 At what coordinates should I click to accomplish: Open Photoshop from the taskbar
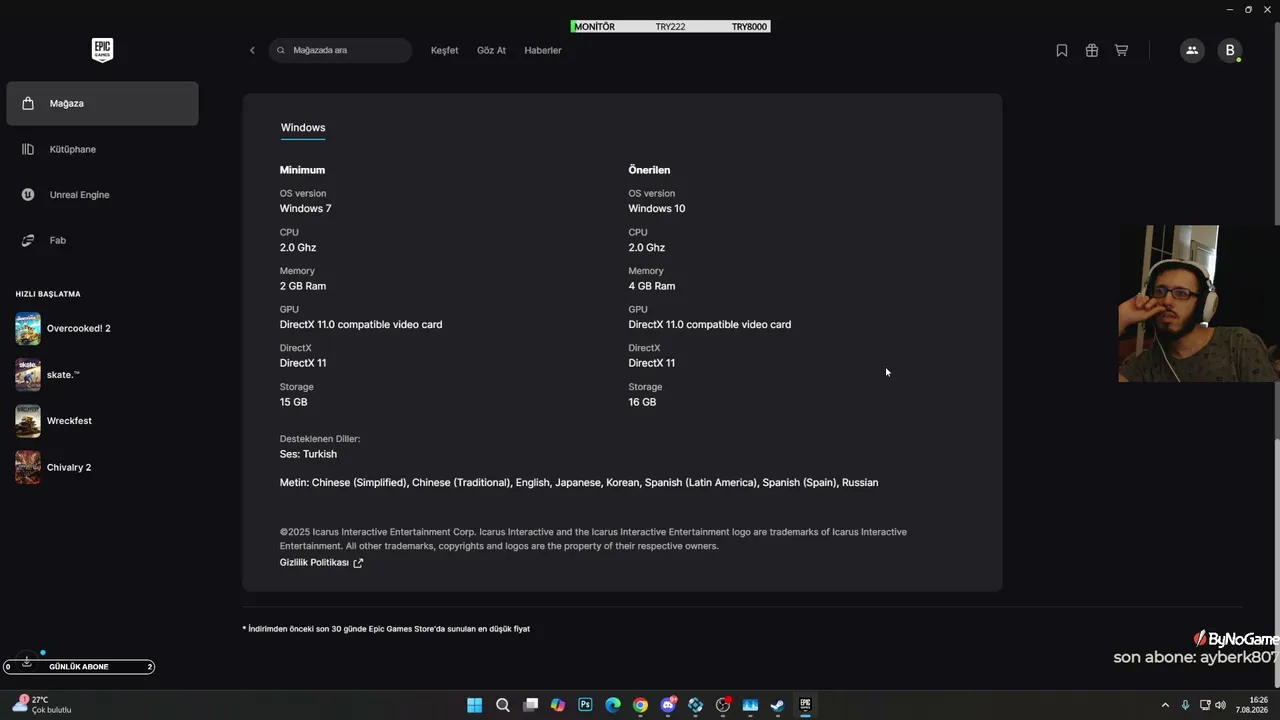(586, 705)
